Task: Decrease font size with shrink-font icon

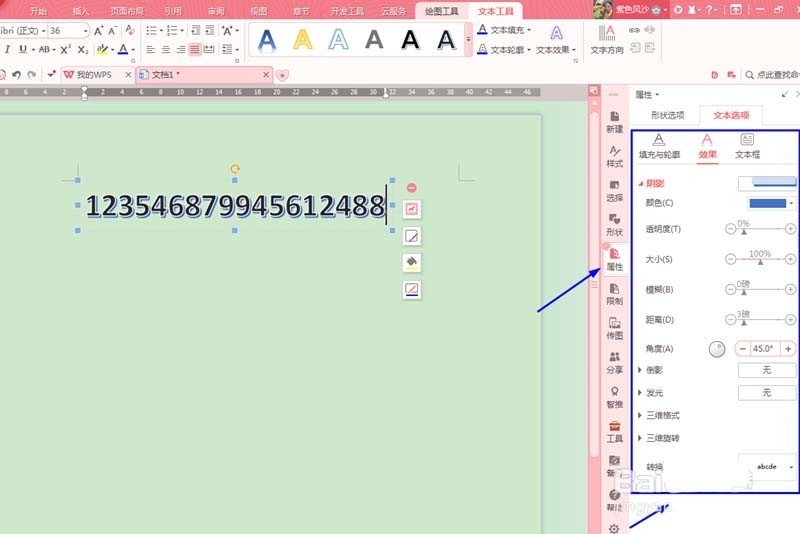Action: (x=113, y=31)
